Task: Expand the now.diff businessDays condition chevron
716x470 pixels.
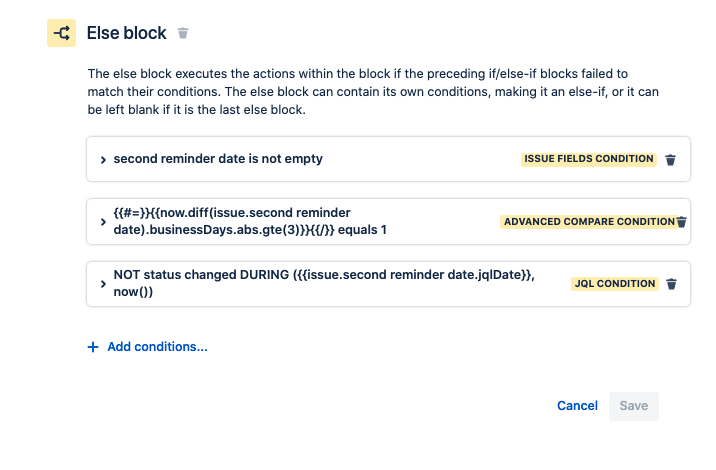Action: click(x=103, y=221)
